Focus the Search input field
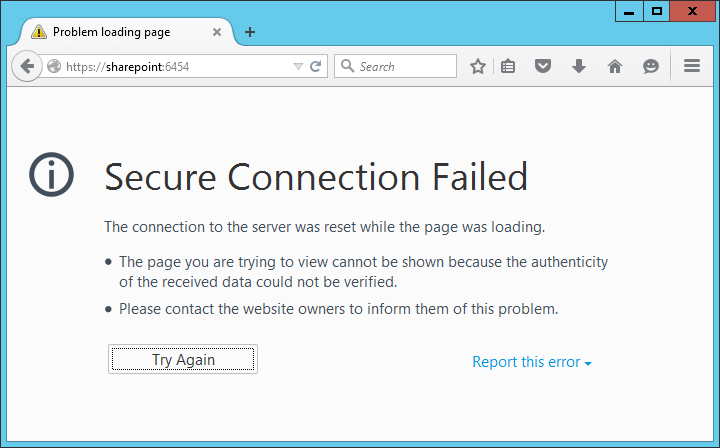Viewport: 720px width, 448px height. [395, 66]
